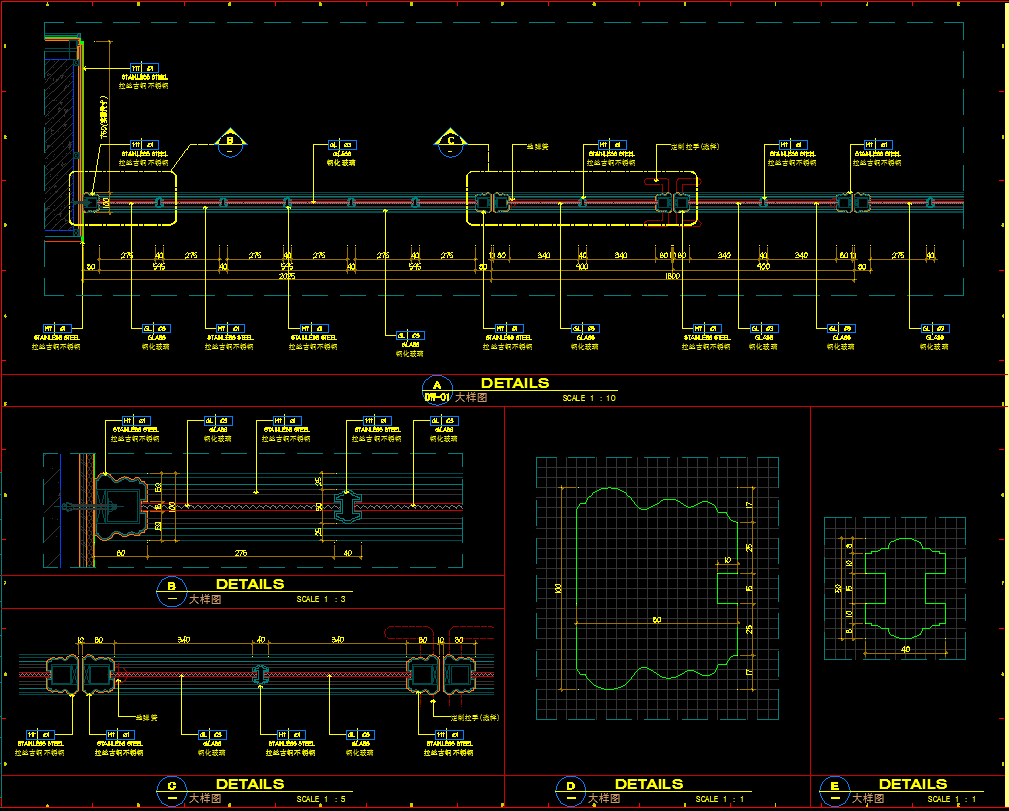Select the '100' height dimension in detail D
Screen dimensions: 1009x811
(x=558, y=588)
